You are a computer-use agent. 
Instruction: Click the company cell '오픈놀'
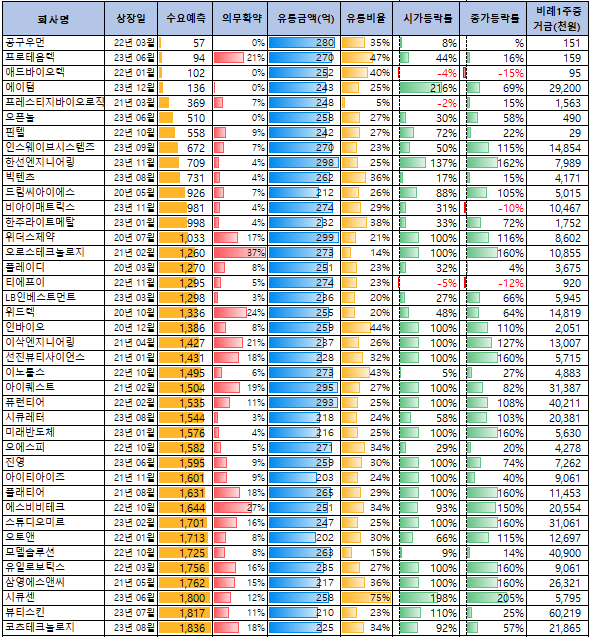53,118
